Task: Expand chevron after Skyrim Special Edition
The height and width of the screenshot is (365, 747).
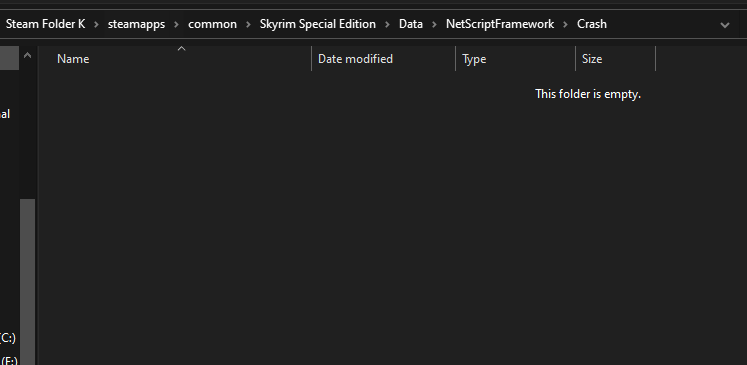Action: [x=388, y=24]
